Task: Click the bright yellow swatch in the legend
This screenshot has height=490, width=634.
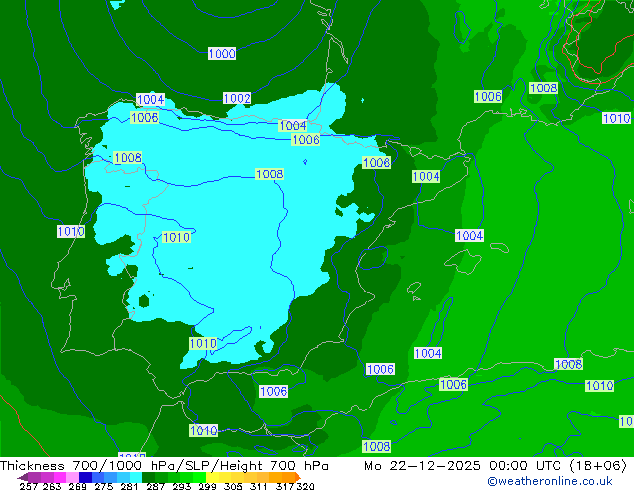Action: [212, 477]
